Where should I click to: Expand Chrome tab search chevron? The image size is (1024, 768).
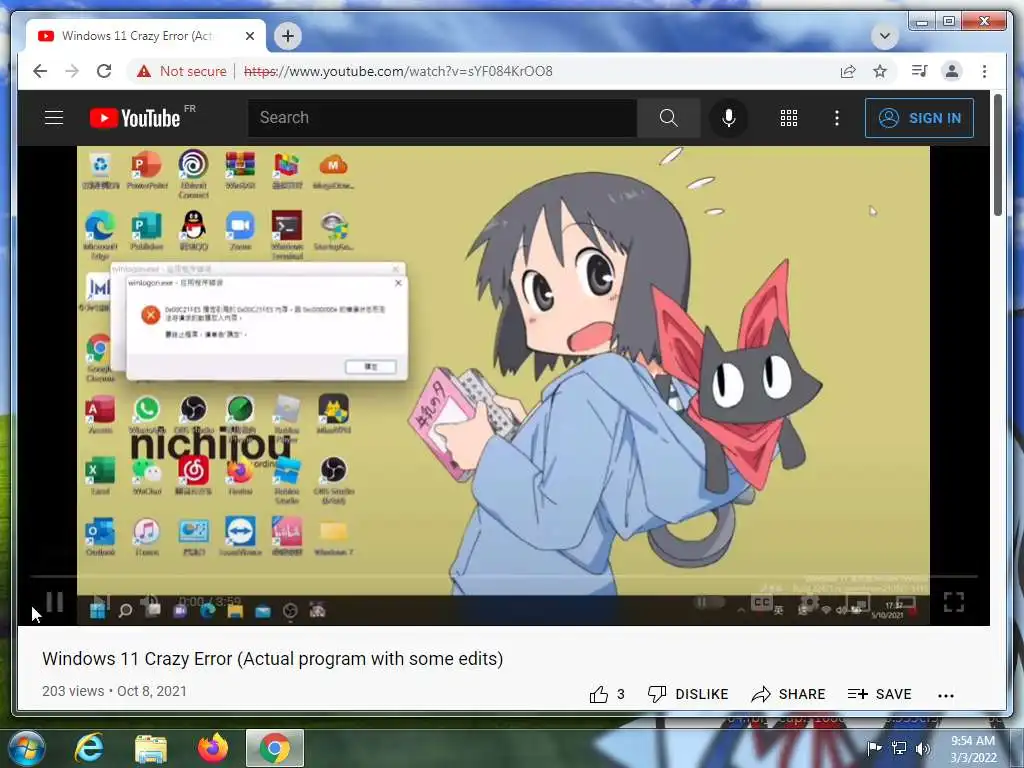tap(885, 36)
